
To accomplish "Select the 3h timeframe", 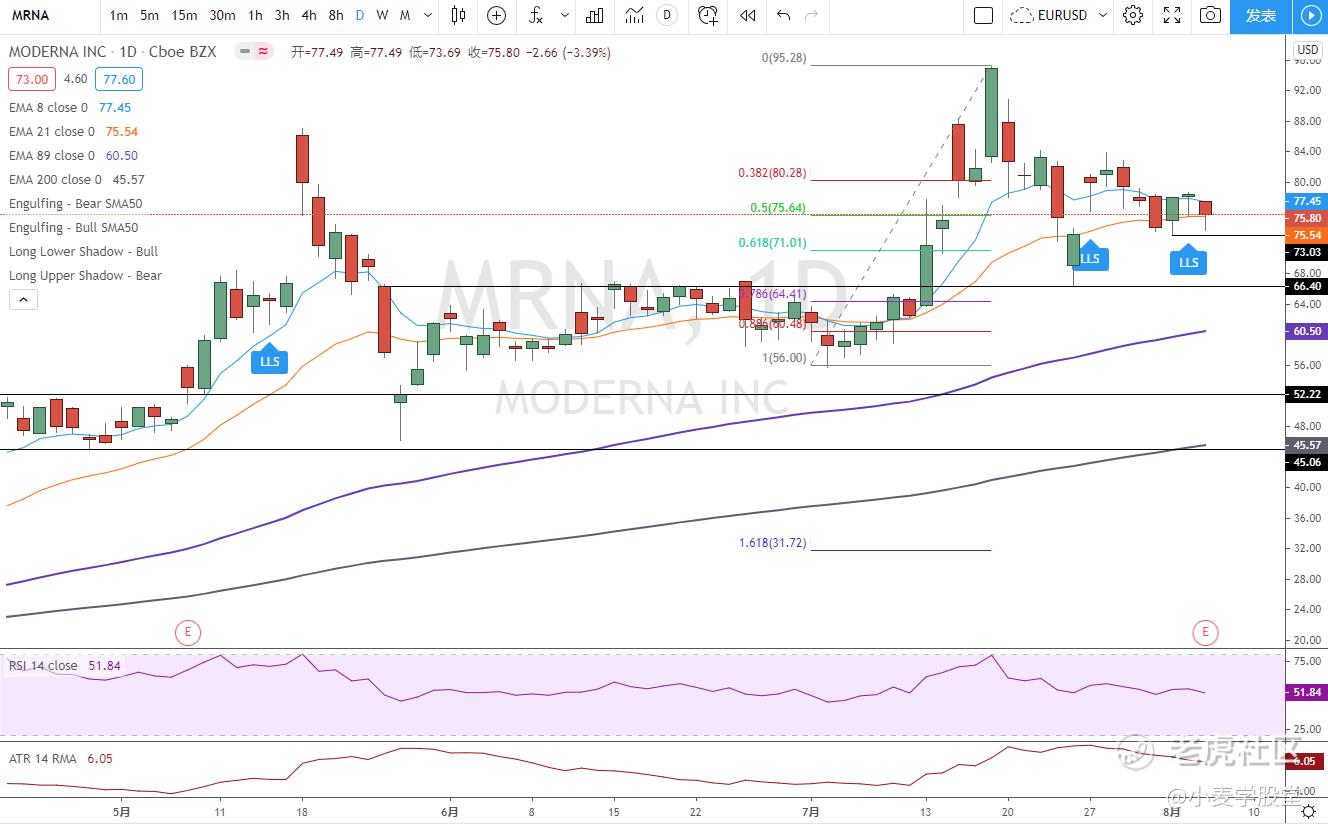I will (x=282, y=15).
